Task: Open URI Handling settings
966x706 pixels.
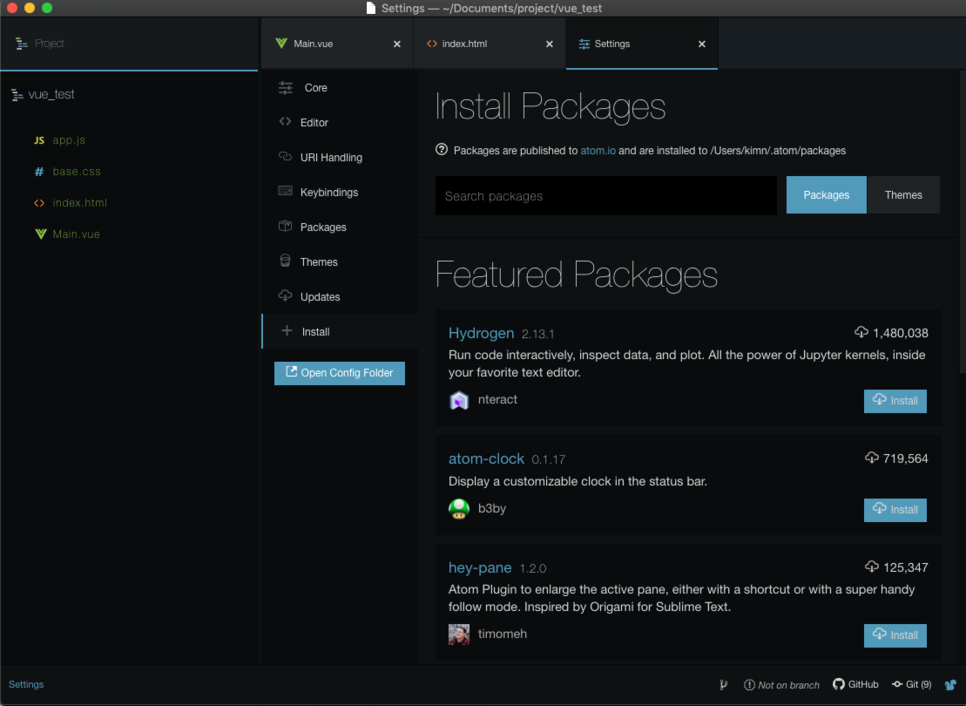Action: [x=340, y=157]
